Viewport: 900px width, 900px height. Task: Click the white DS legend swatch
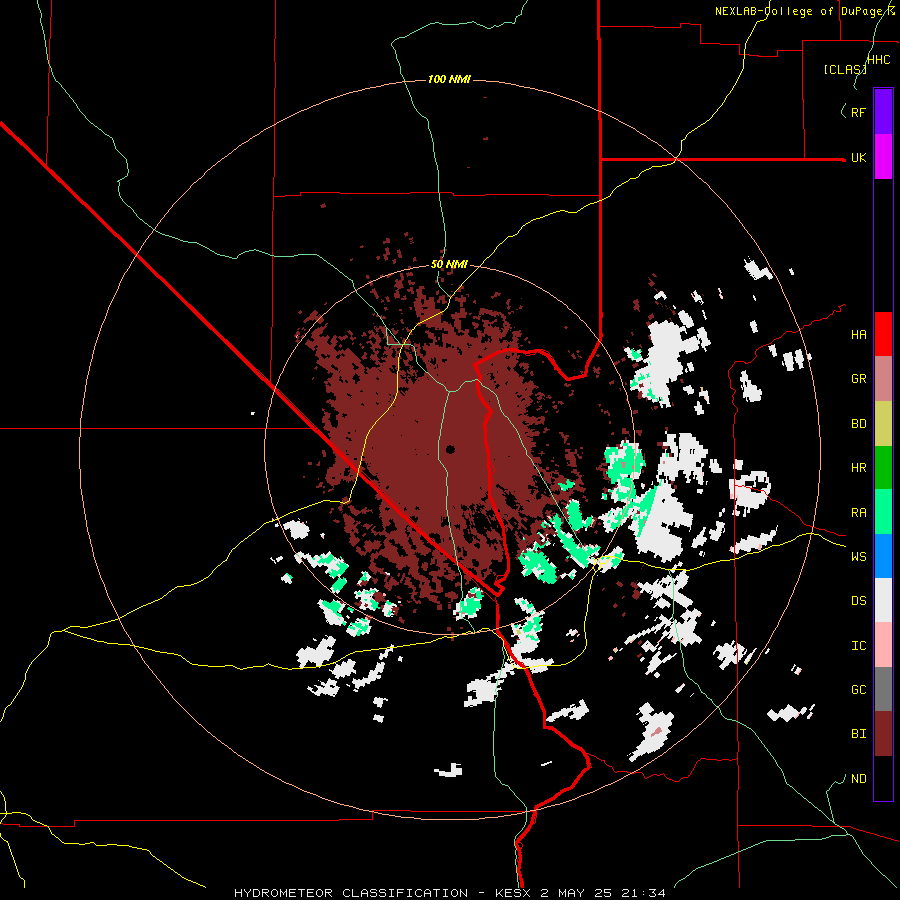coord(883,600)
